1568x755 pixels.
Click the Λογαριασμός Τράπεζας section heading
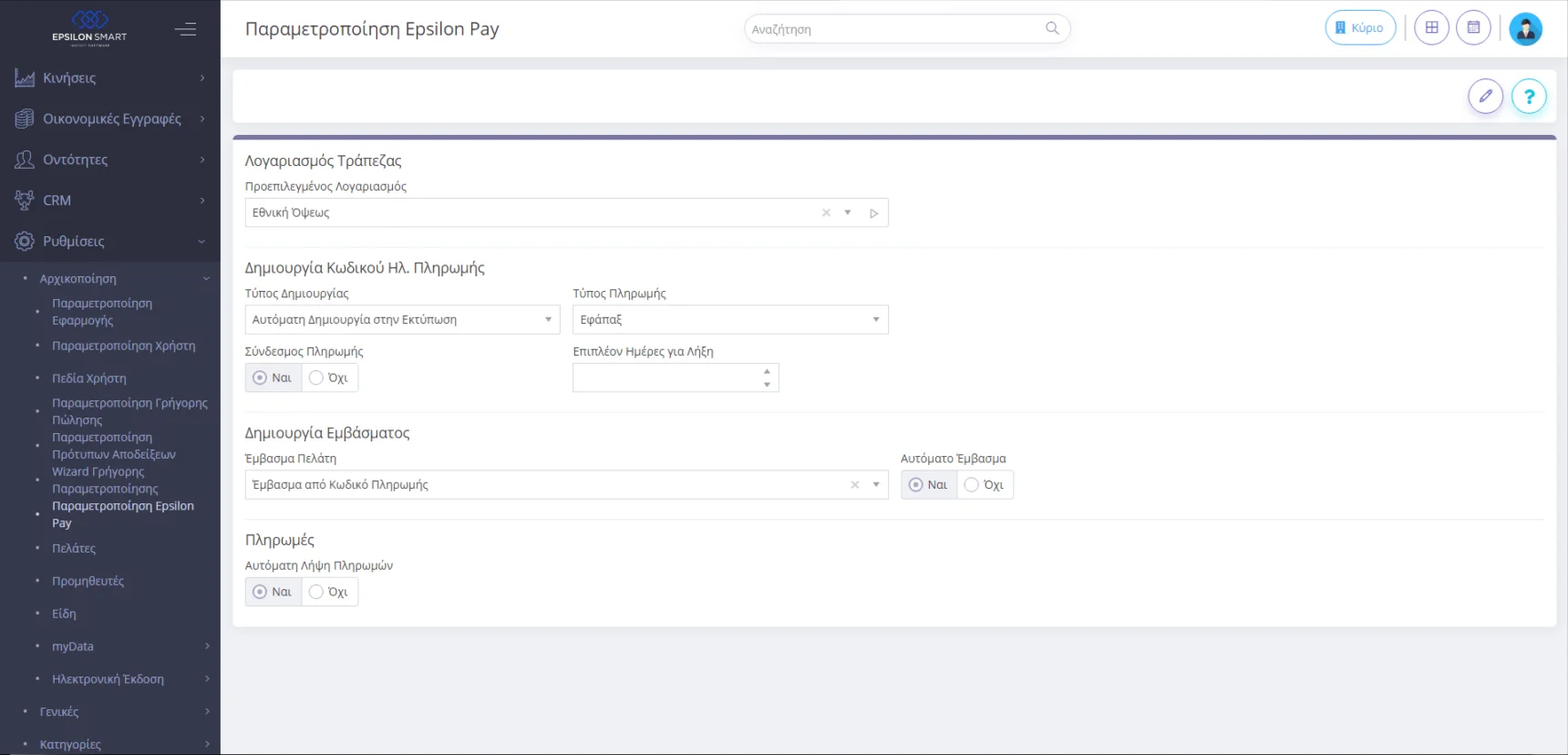[x=323, y=160]
